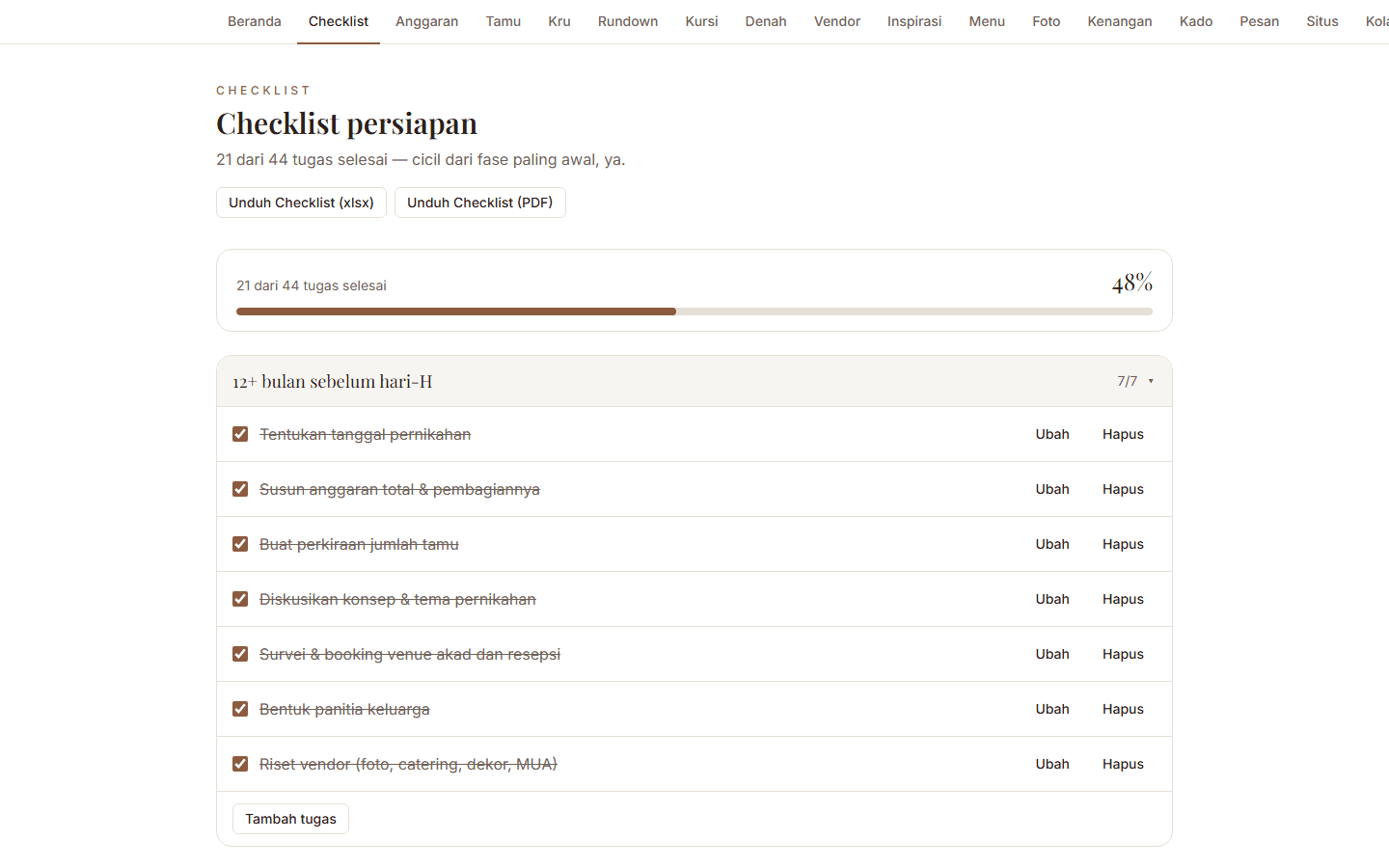Edit the "Riset vendor" task
This screenshot has height=868, width=1389.
tap(1052, 764)
